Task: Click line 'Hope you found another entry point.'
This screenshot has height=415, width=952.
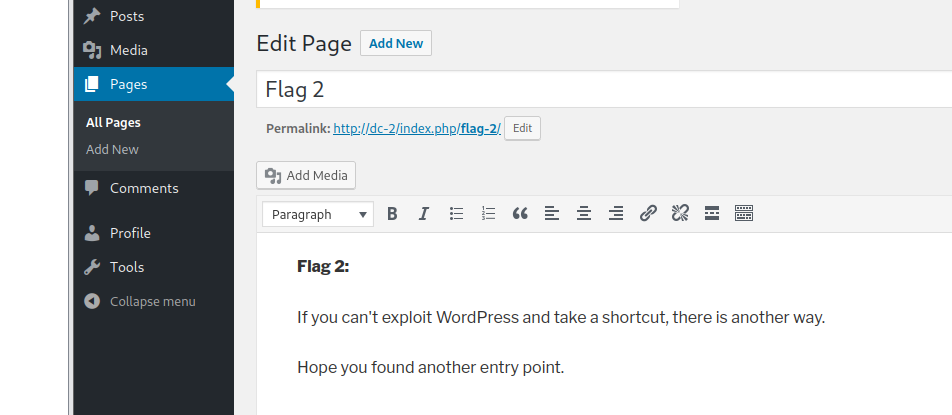Action: (430, 368)
